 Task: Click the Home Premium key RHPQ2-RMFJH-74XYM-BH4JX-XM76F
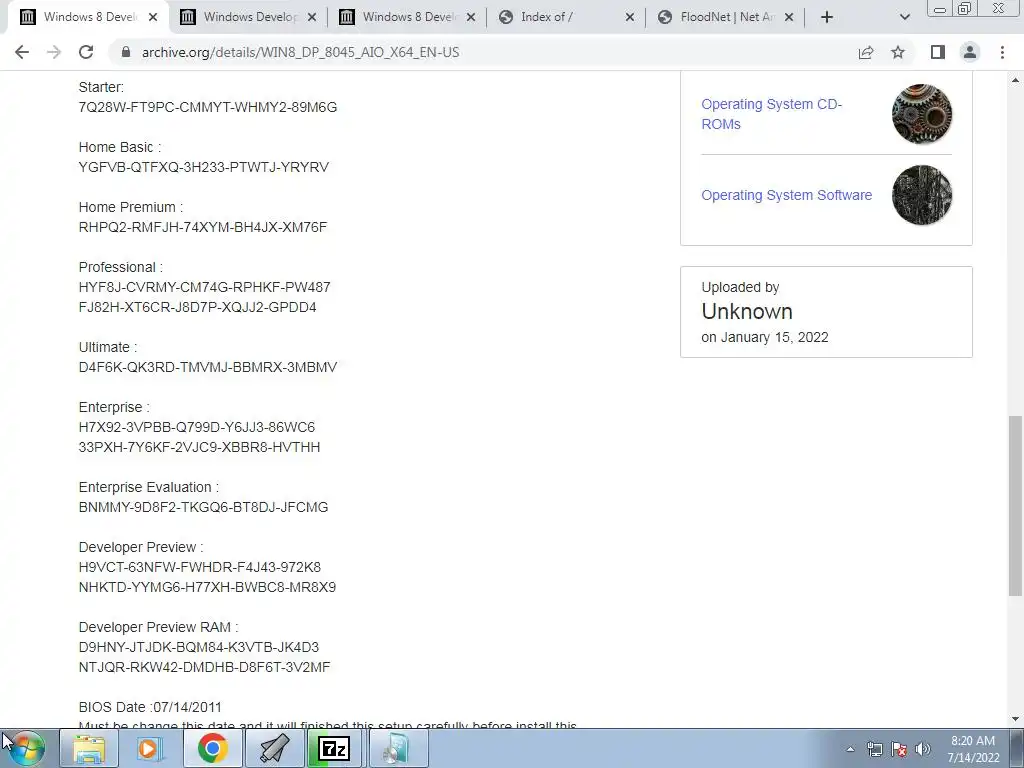[202, 227]
